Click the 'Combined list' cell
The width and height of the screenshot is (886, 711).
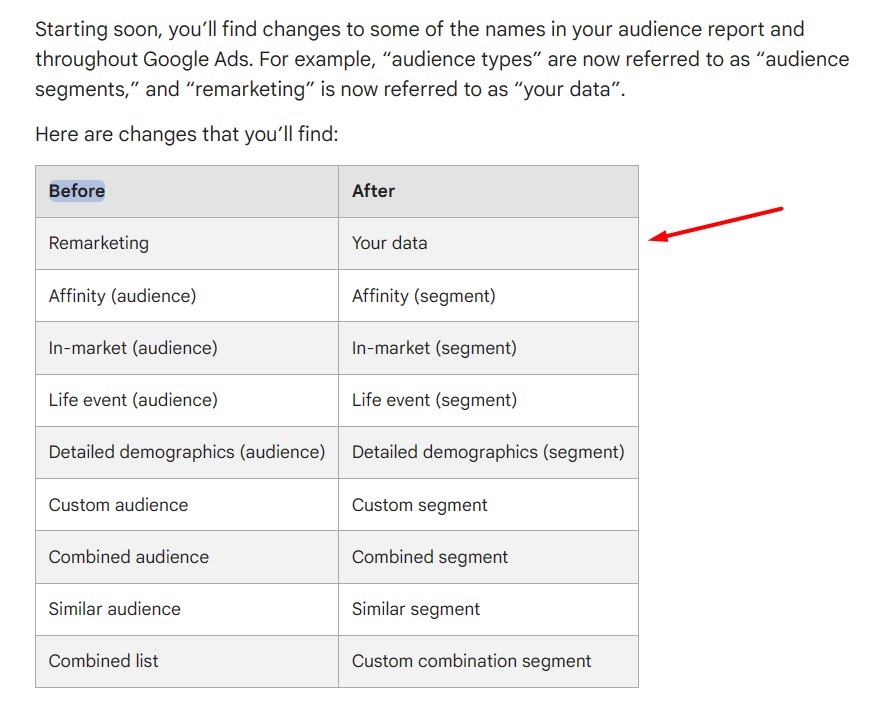coord(187,661)
